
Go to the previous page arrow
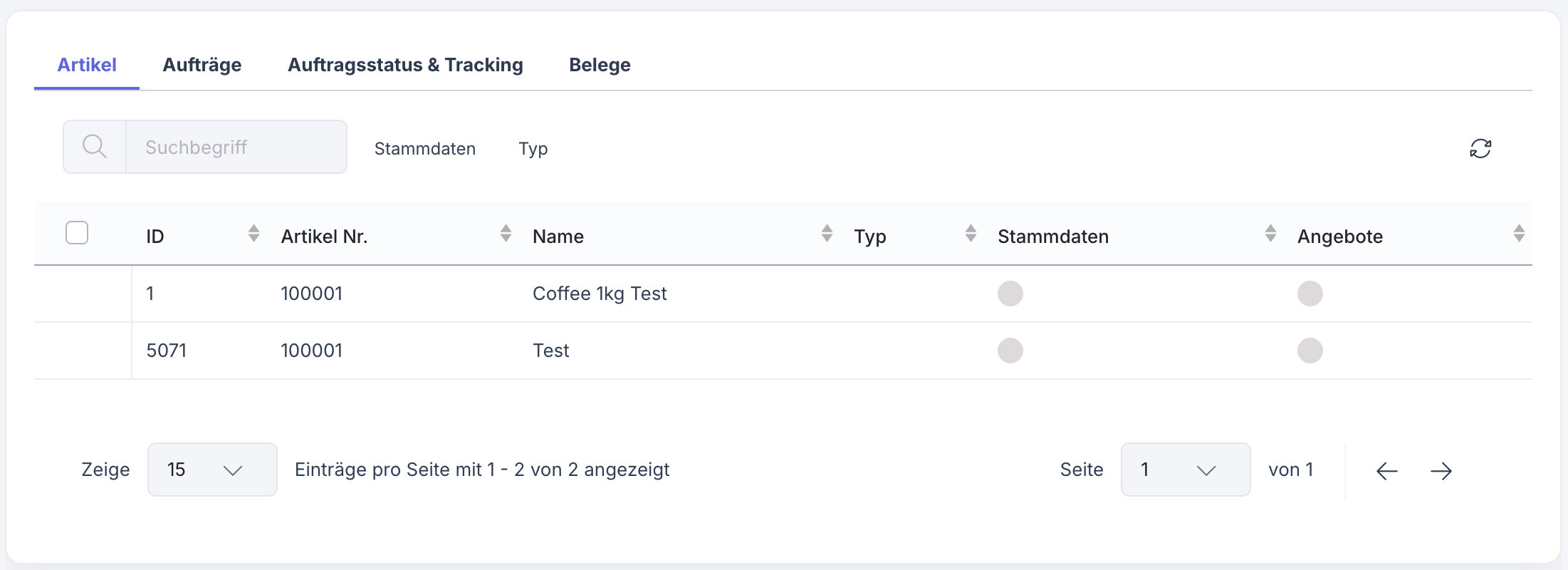tap(1386, 470)
